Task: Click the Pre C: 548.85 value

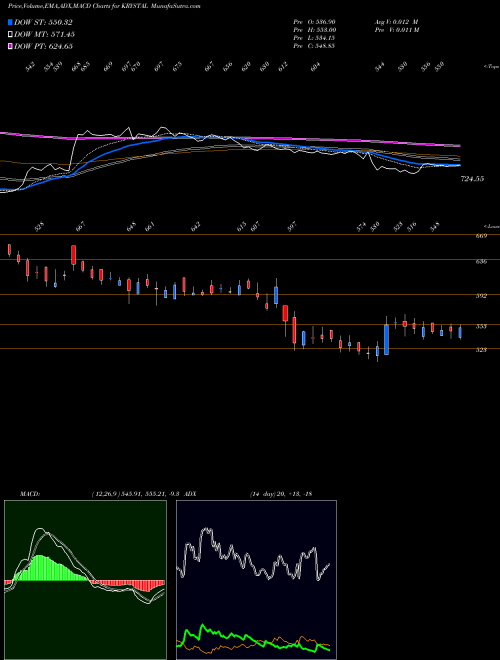Action: (x=314, y=46)
